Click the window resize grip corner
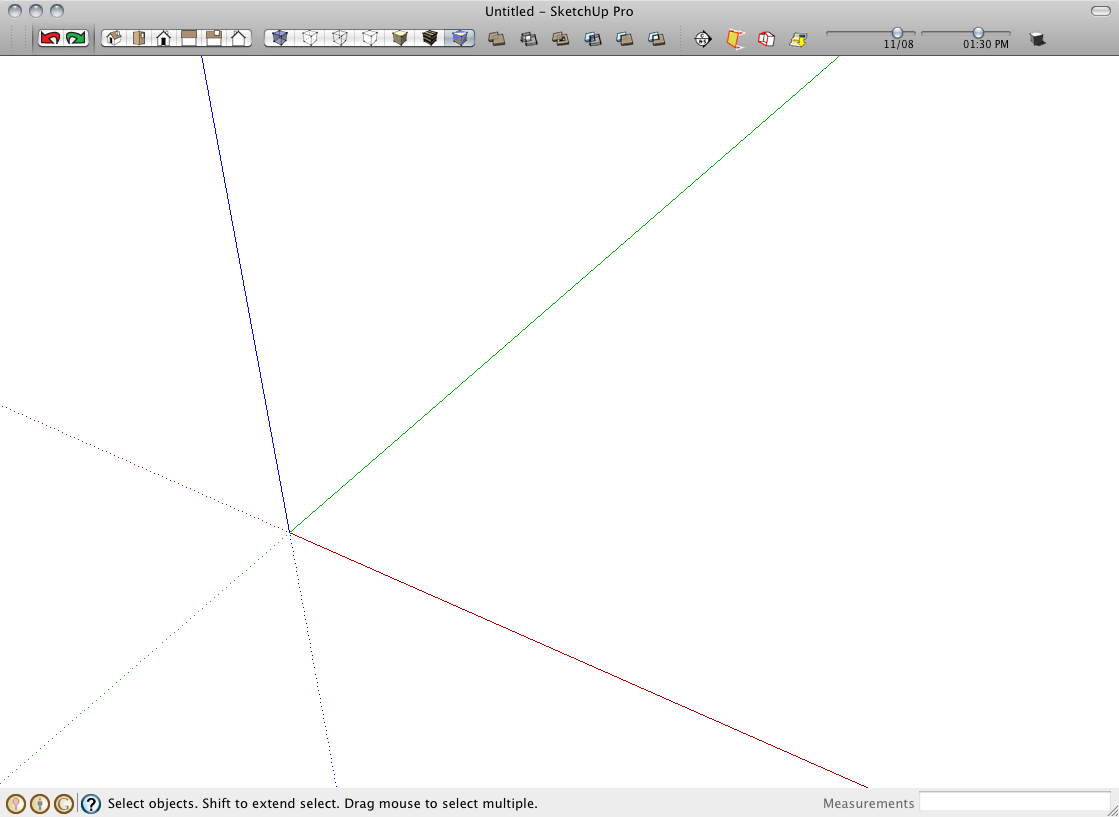 click(x=1112, y=810)
